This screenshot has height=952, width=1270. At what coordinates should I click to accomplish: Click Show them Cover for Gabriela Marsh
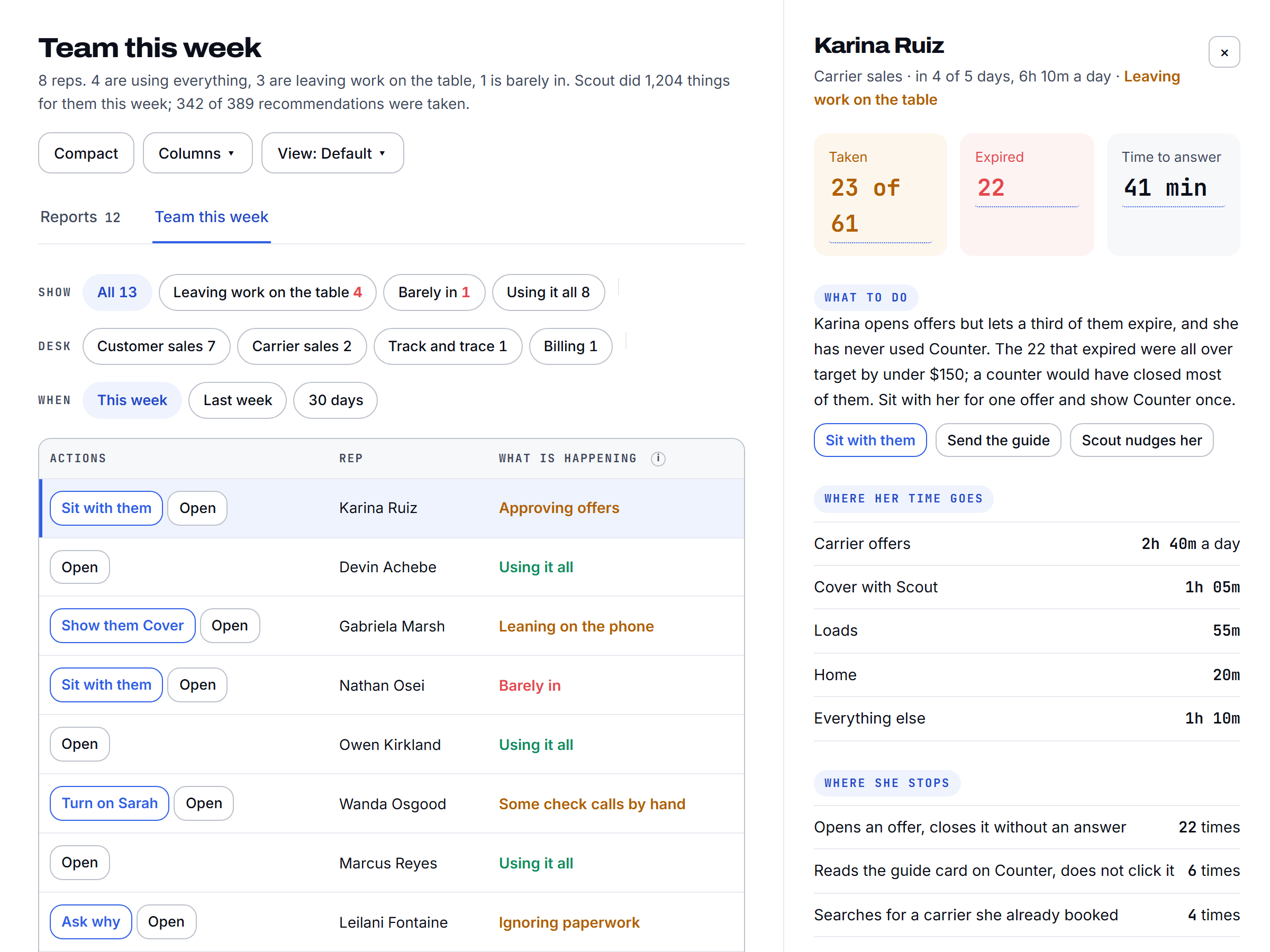tap(123, 626)
